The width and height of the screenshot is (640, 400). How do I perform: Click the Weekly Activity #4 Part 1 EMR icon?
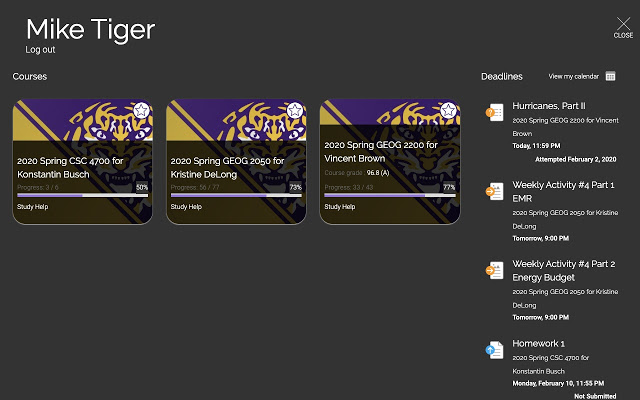pos(495,191)
